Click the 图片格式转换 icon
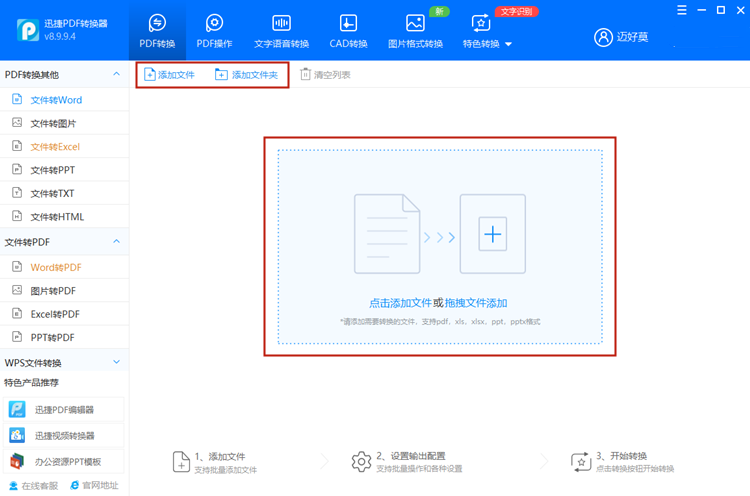Viewport: 750px width, 496px height. pos(415,22)
